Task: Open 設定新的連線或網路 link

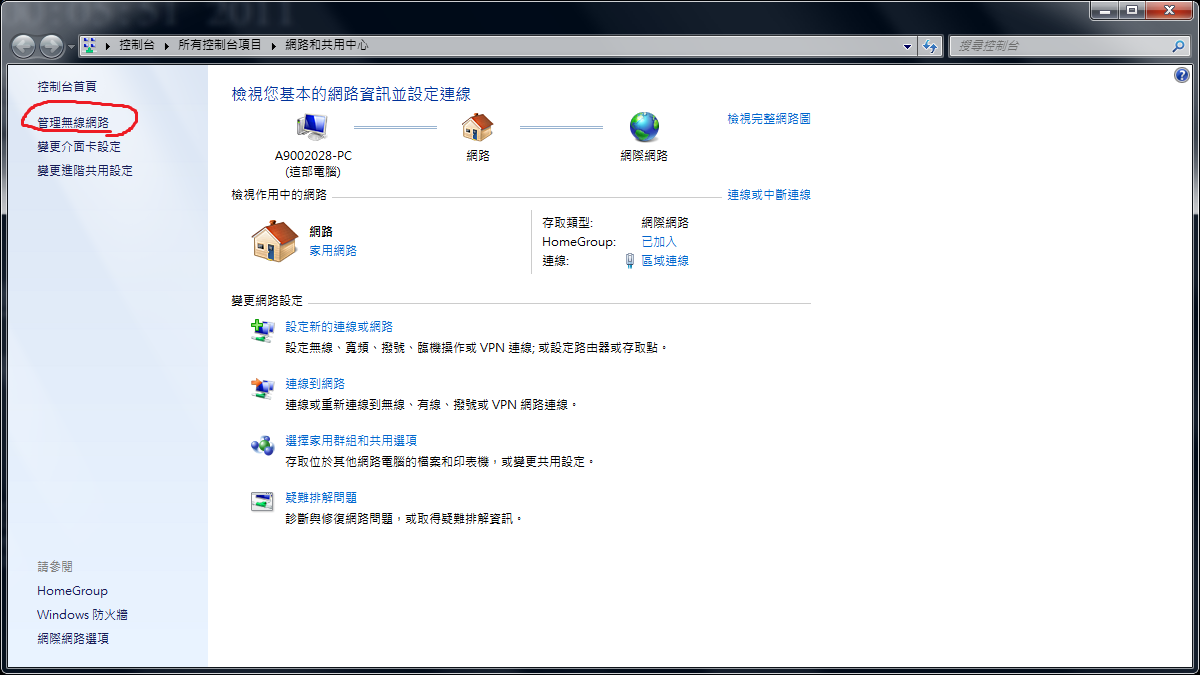Action: [x=339, y=327]
